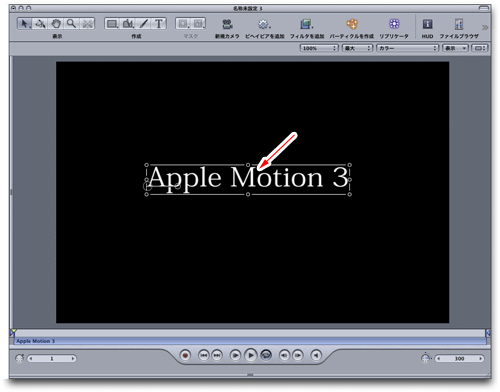Screen dimensions: 500x392
Task: Select the line drawing tool
Action: [x=144, y=24]
